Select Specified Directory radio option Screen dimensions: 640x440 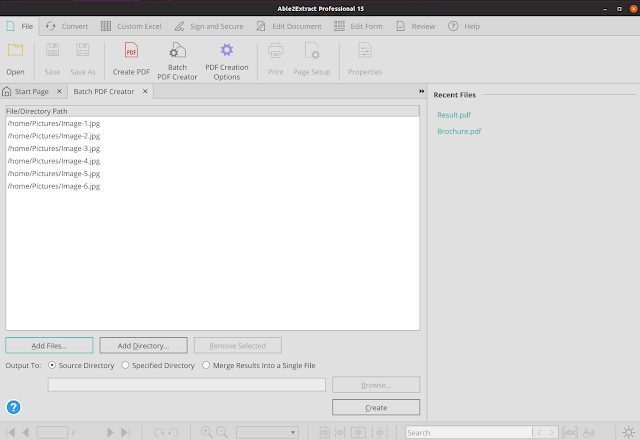point(125,365)
